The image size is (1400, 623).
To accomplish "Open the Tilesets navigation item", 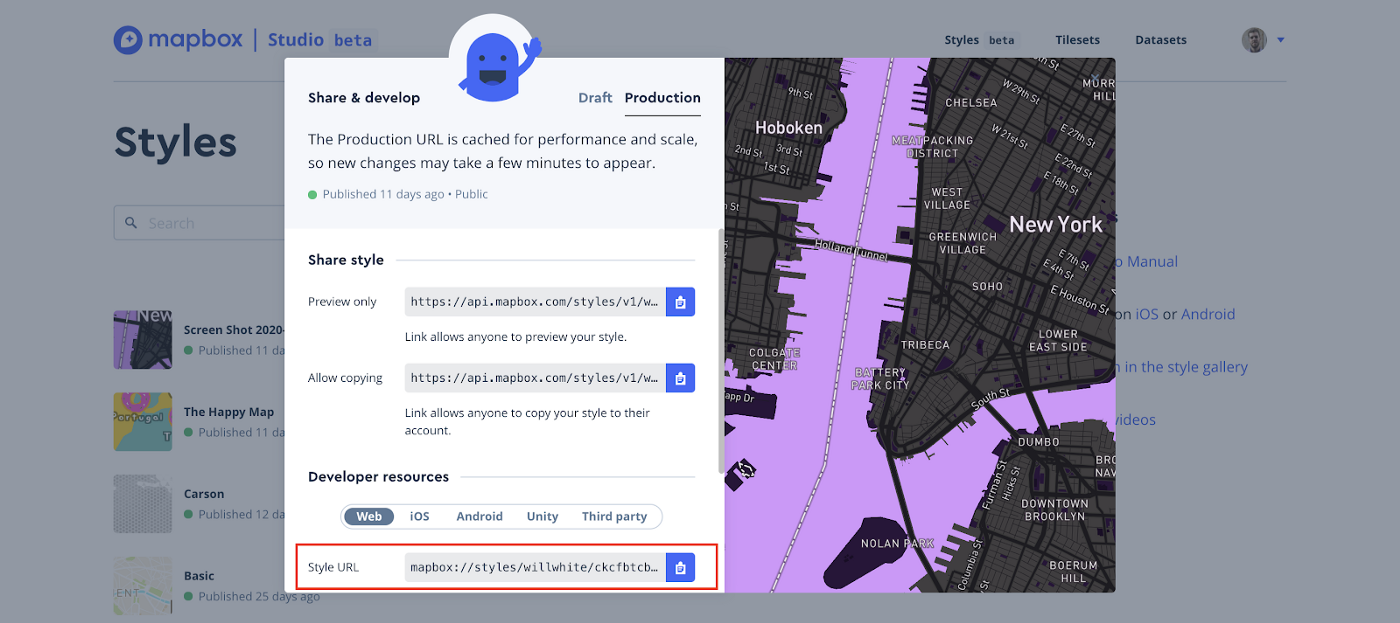I will 1077,40.
